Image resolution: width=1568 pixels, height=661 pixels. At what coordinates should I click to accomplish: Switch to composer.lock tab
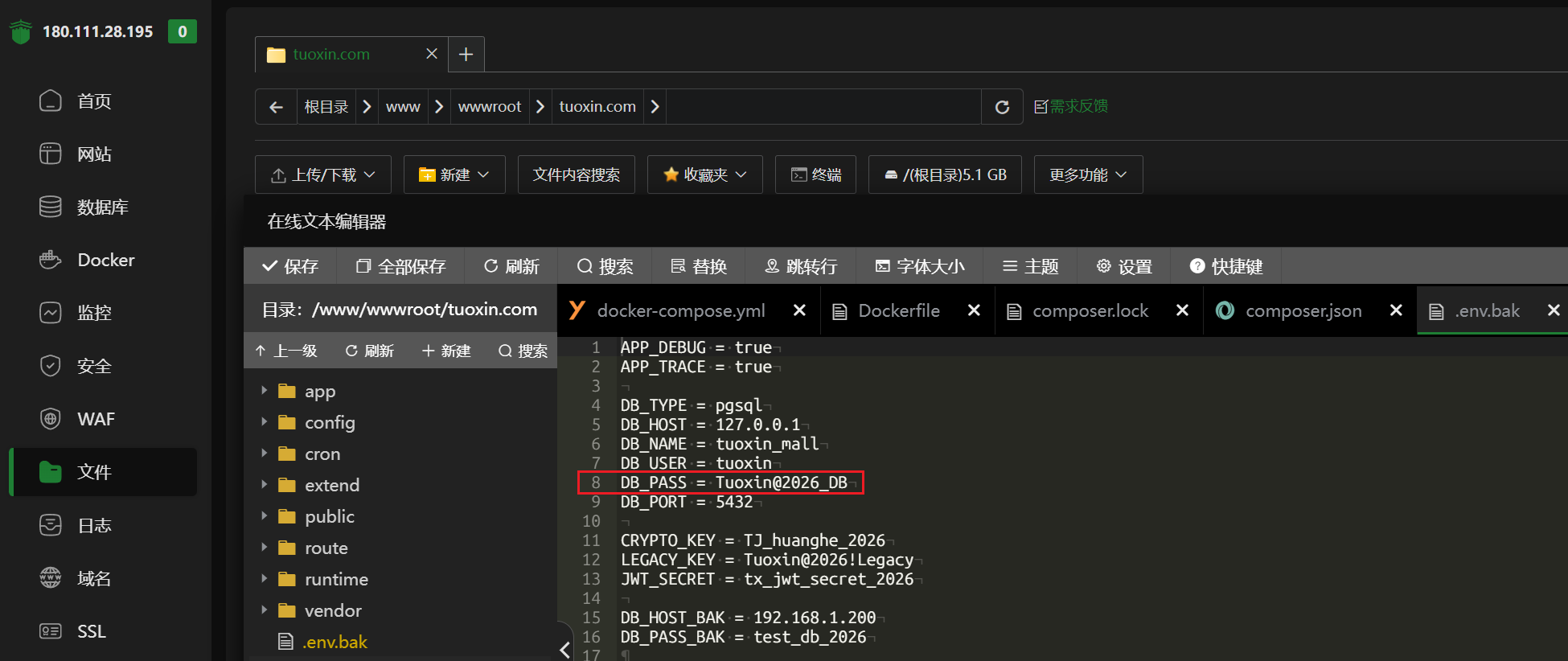[1090, 310]
